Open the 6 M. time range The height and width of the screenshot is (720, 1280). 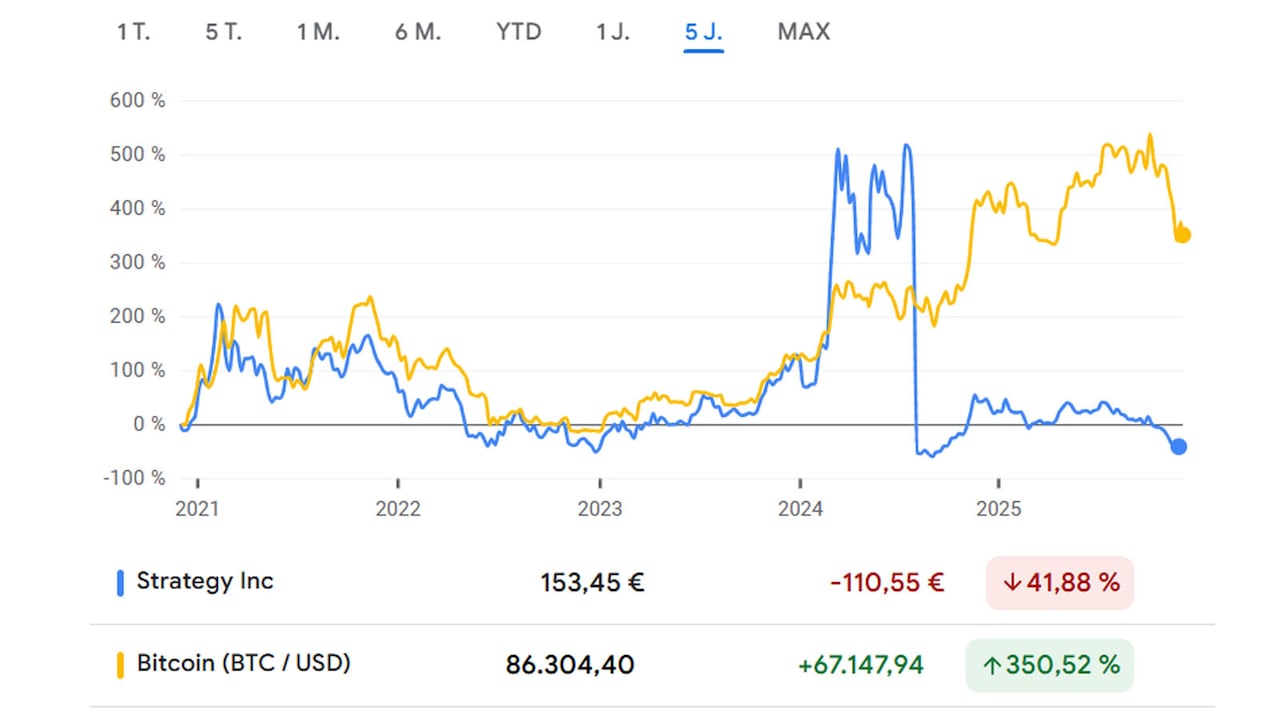[x=418, y=31]
